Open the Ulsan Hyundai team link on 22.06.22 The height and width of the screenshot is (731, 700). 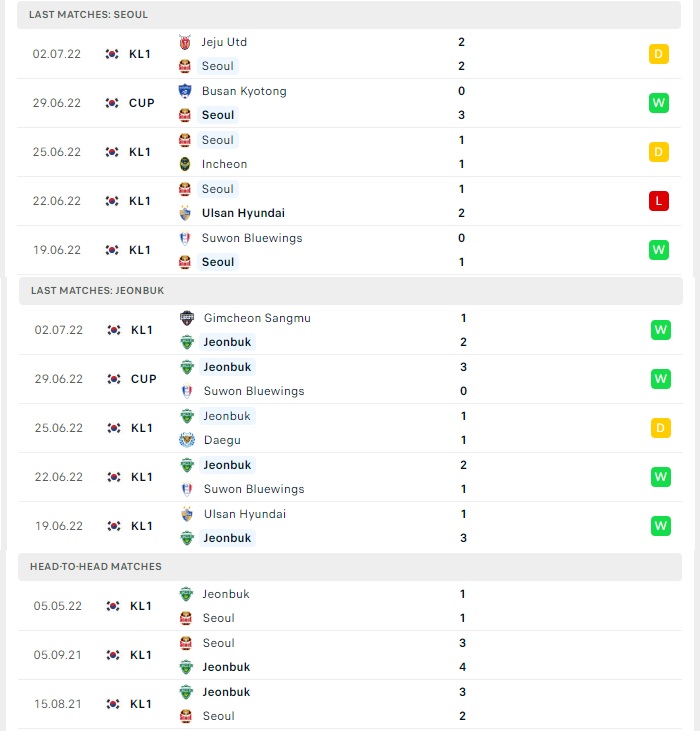(x=243, y=213)
